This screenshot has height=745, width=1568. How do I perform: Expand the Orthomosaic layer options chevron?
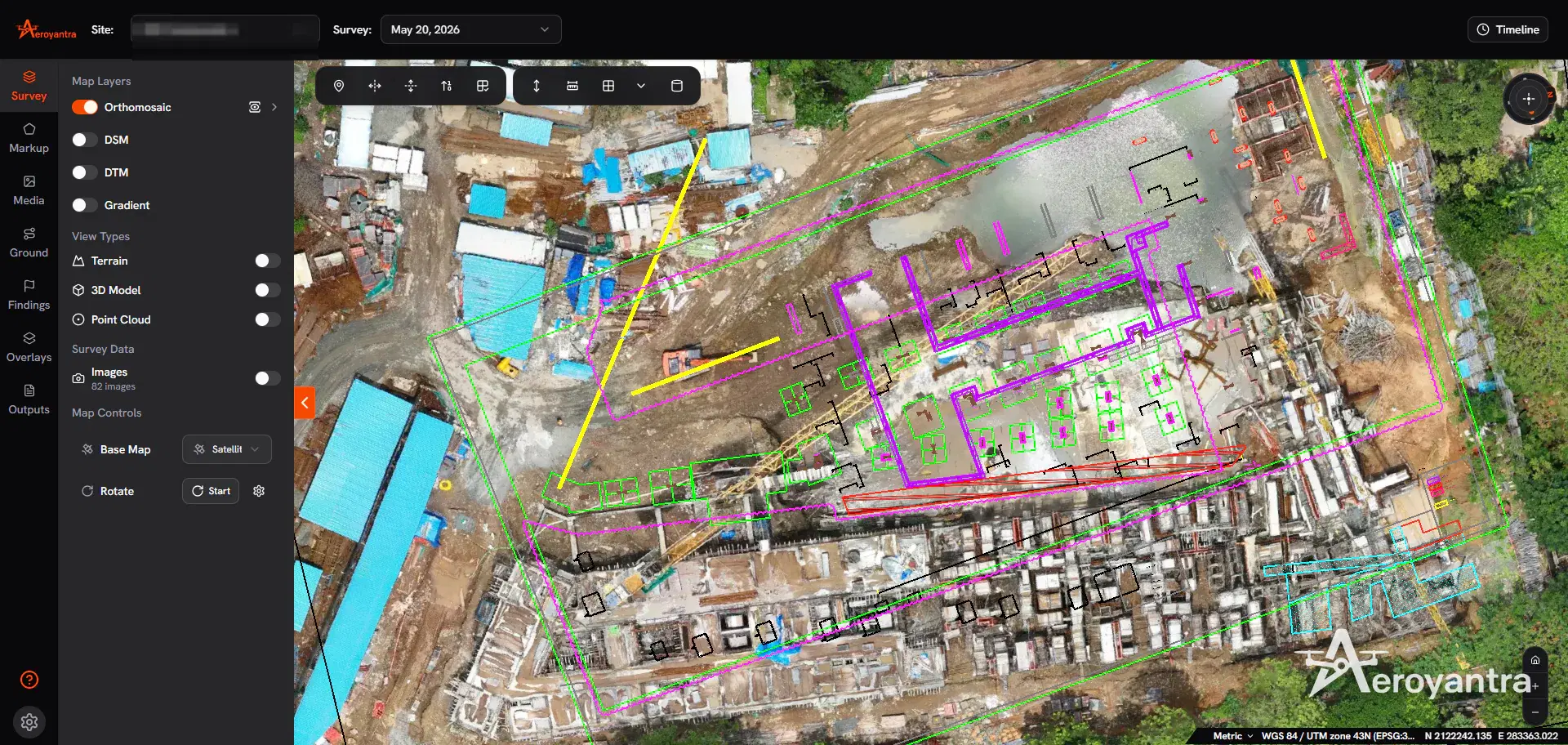pyautogui.click(x=274, y=107)
